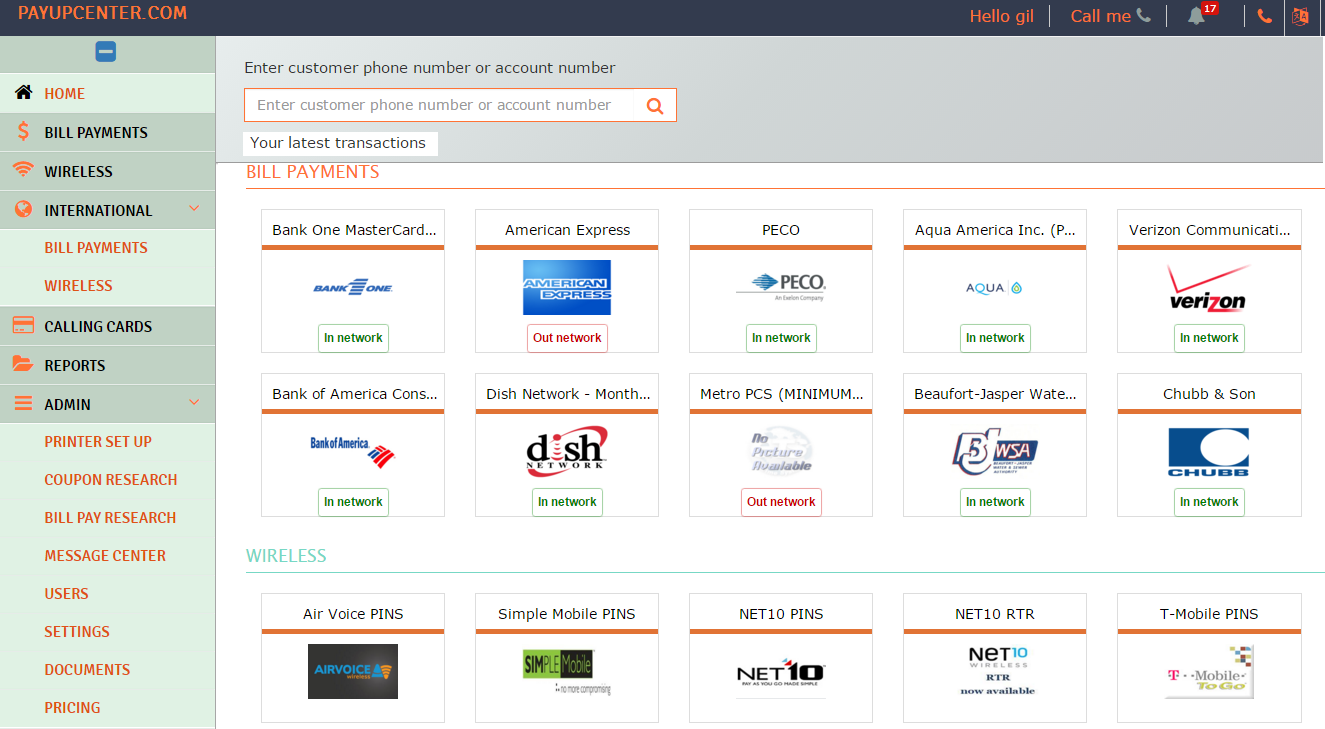Click the Wireless wifi signal icon
Screen dimensions: 1325x729
(24, 171)
